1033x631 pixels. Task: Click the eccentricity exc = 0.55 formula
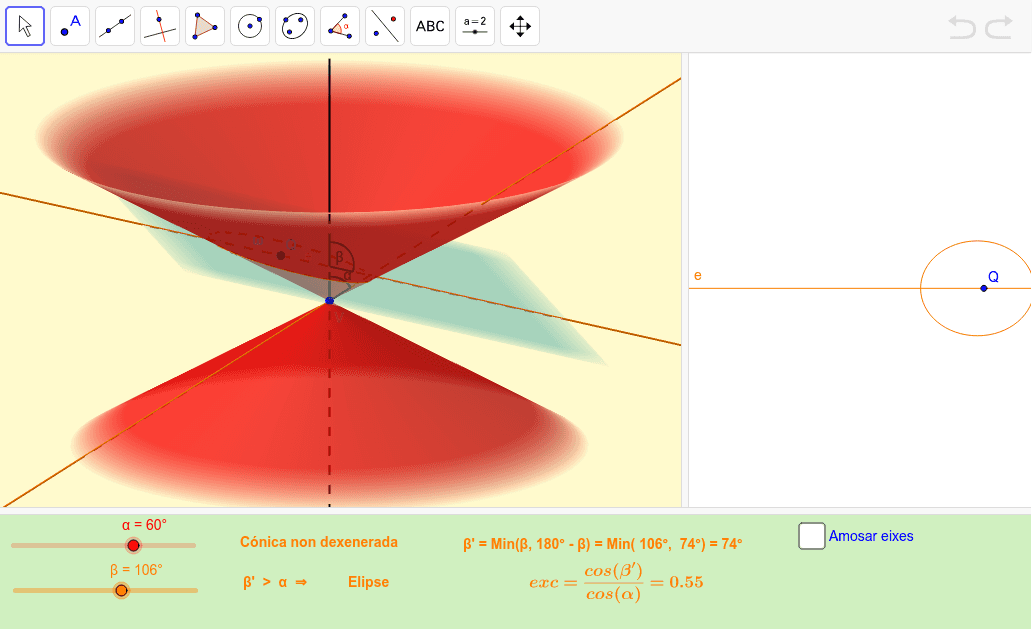[616, 582]
